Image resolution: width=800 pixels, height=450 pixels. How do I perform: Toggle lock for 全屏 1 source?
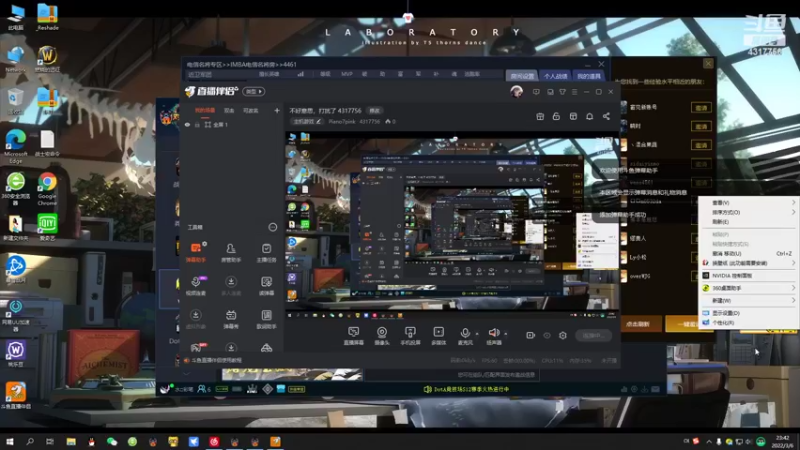(x=197, y=124)
